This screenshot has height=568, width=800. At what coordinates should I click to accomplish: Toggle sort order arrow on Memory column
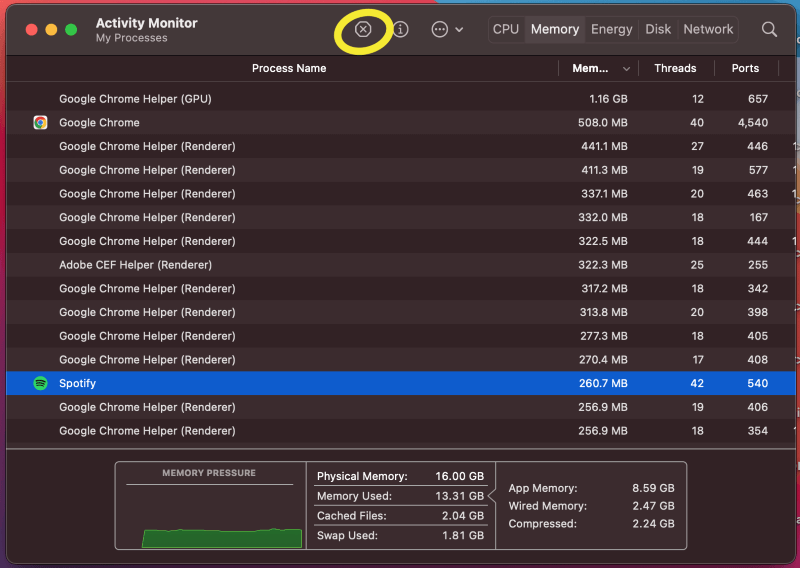[627, 69]
